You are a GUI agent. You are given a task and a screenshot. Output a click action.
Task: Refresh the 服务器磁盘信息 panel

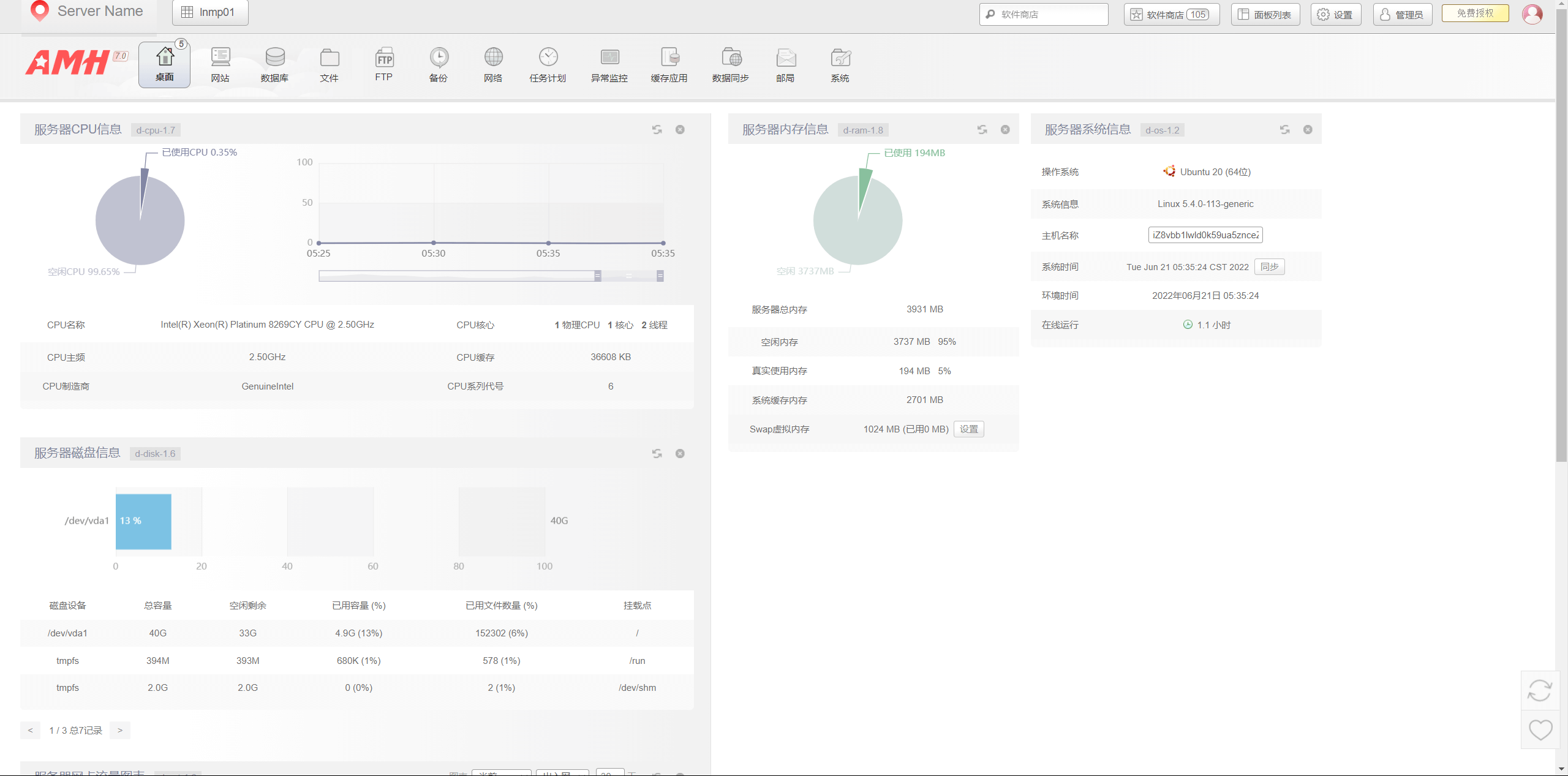657,454
